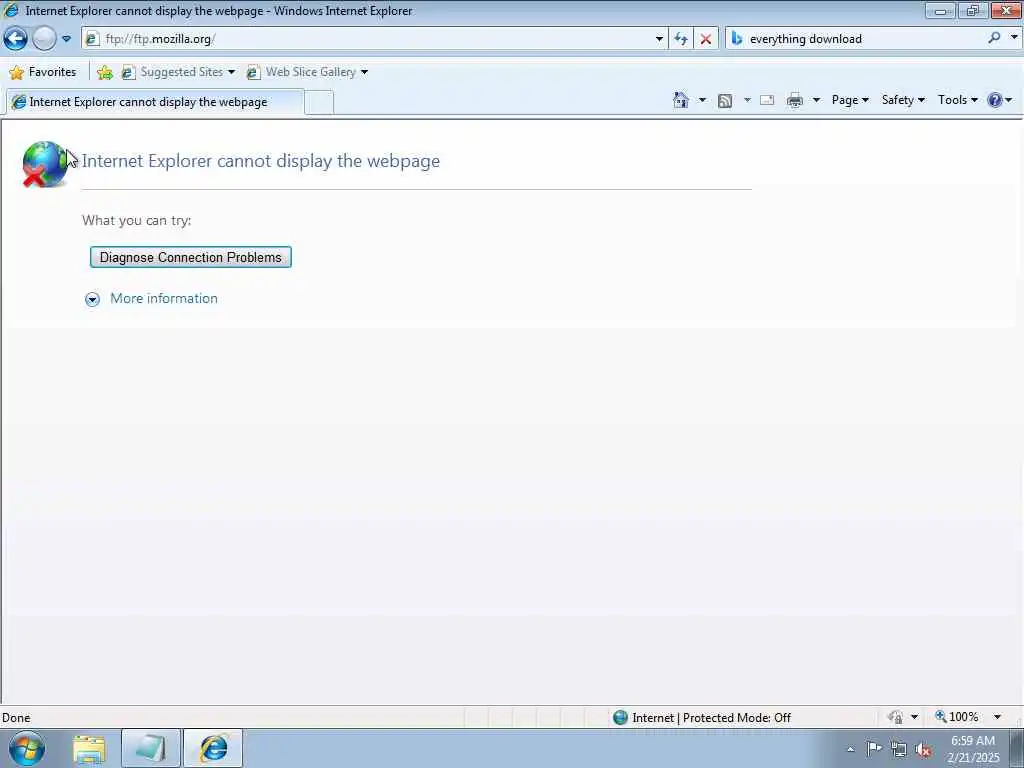Image resolution: width=1024 pixels, height=768 pixels.
Task: Click Internet Protected Mode status zone
Action: coord(702,718)
